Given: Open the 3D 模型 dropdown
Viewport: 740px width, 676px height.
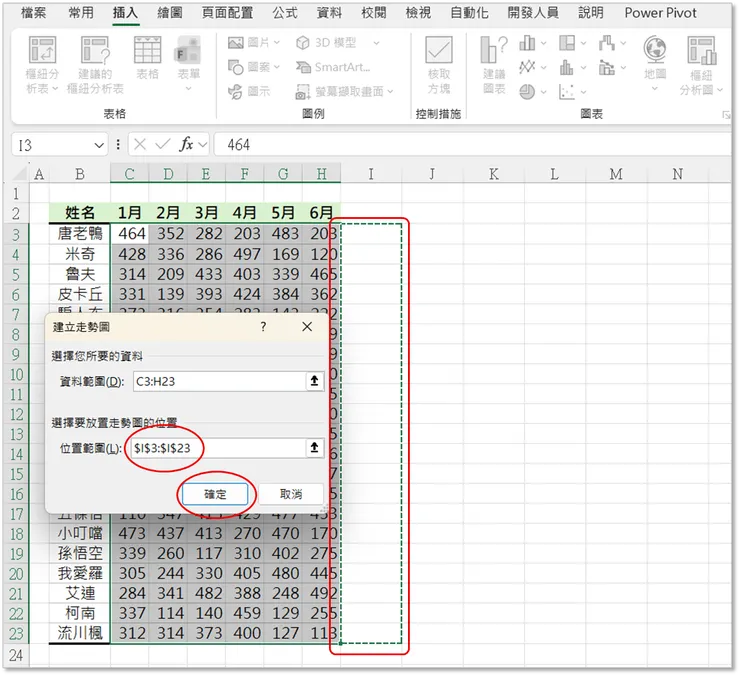Looking at the screenshot, I should 376,43.
